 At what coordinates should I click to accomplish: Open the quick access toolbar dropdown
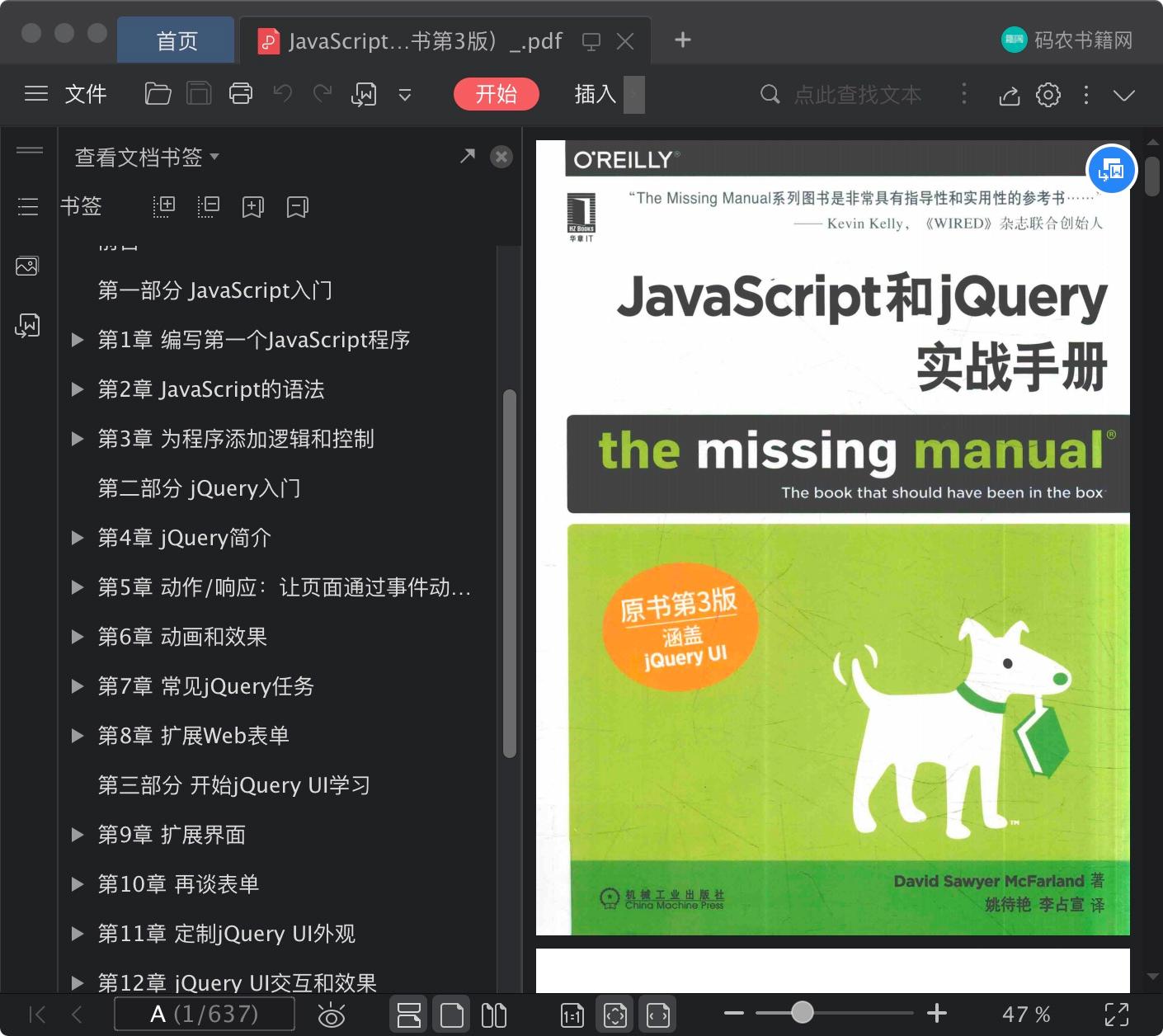pos(405,95)
